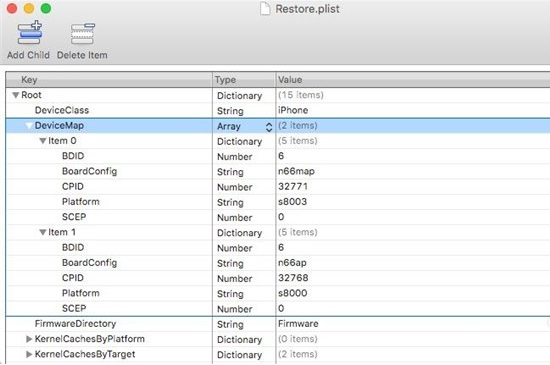Click the Type column header

pos(244,80)
